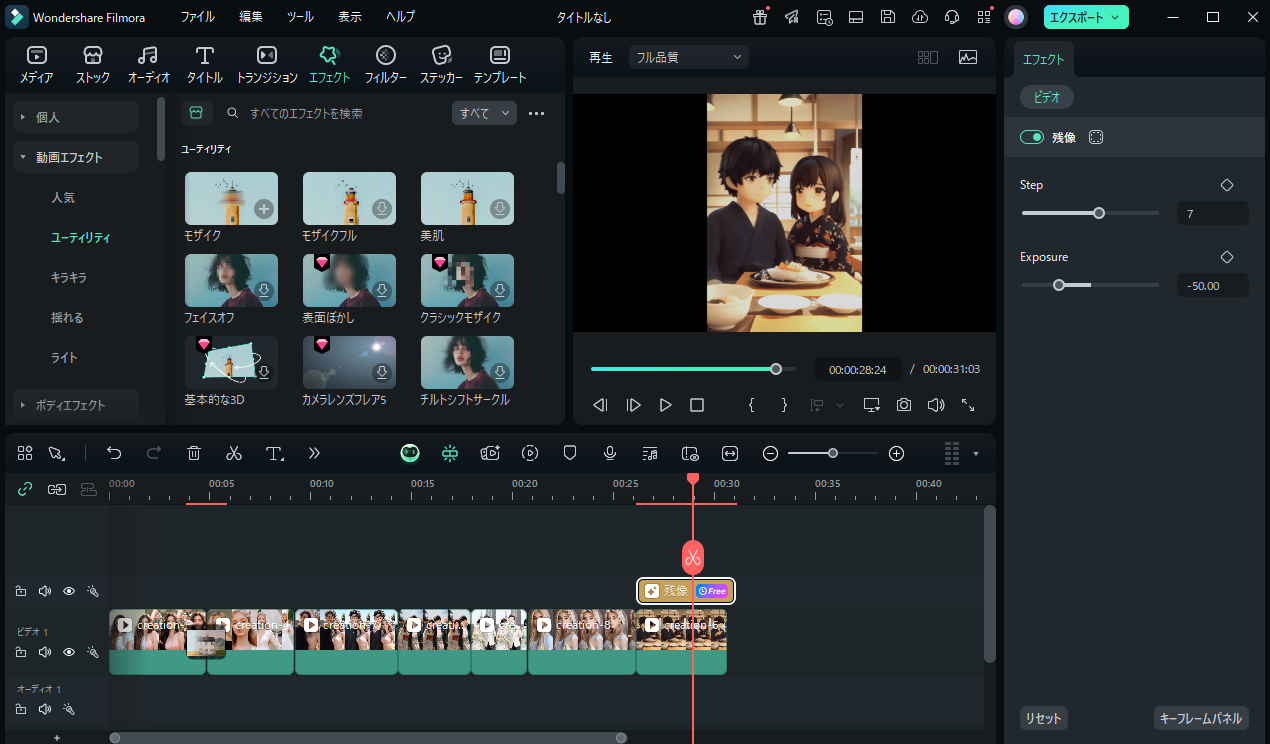Select the ビデオ pill in effect panel
The width and height of the screenshot is (1270, 744).
(x=1047, y=97)
